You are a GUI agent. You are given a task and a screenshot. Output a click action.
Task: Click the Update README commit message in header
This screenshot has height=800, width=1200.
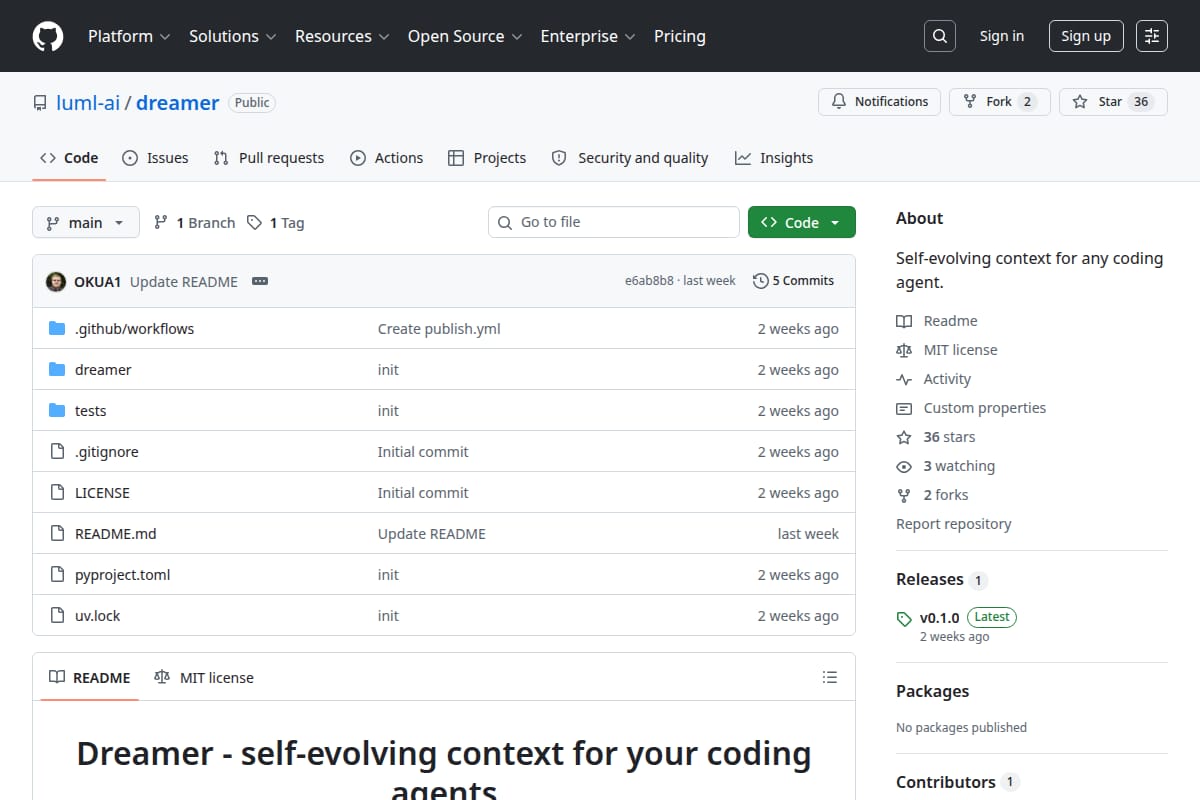point(184,282)
